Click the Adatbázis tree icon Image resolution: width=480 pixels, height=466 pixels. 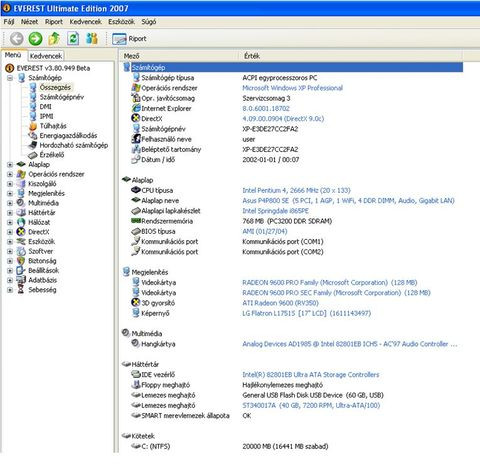coord(21,280)
